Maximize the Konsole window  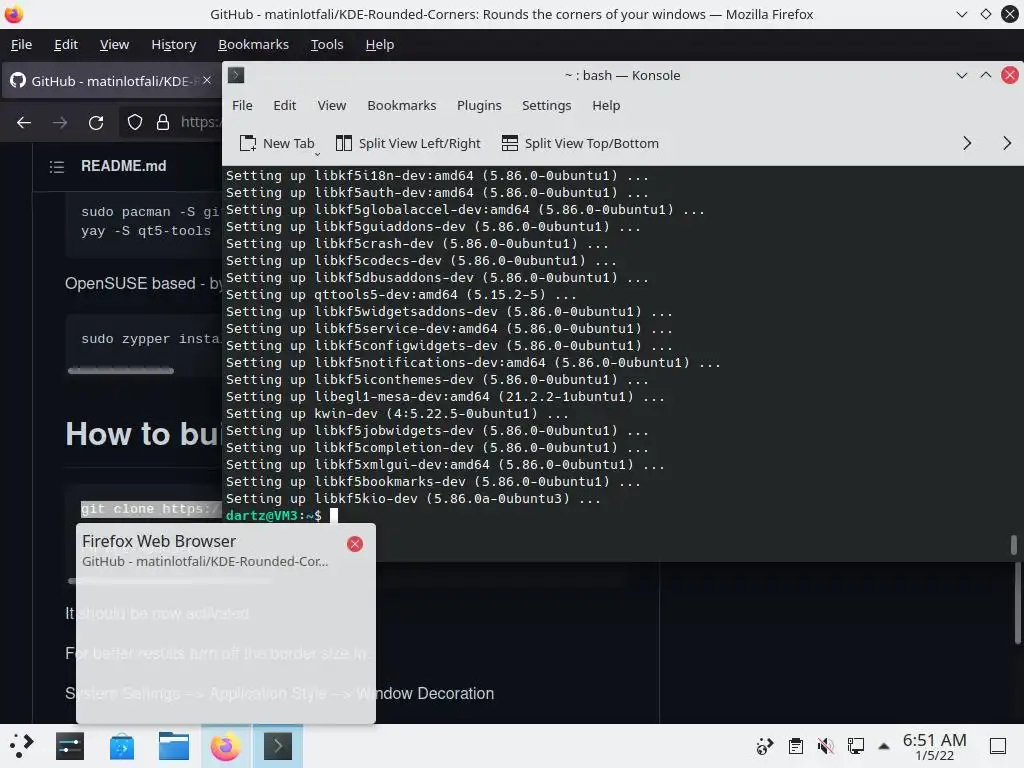[985, 75]
